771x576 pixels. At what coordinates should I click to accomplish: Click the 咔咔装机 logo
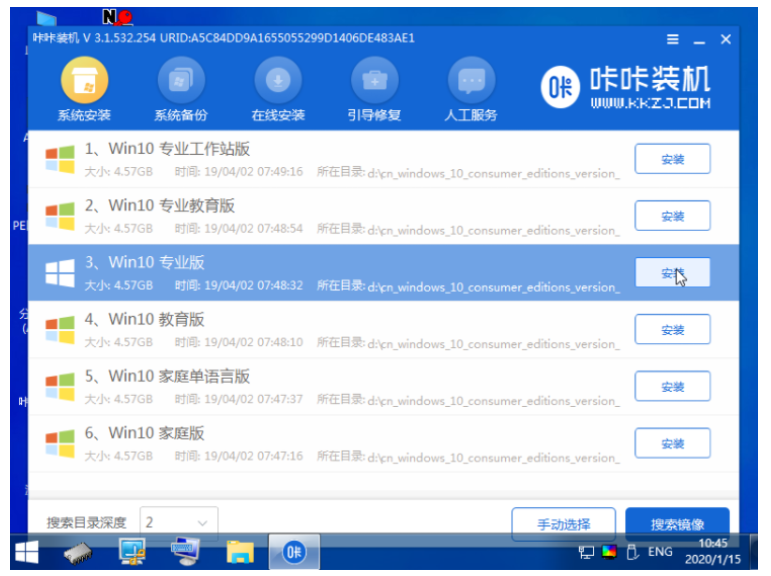625,87
